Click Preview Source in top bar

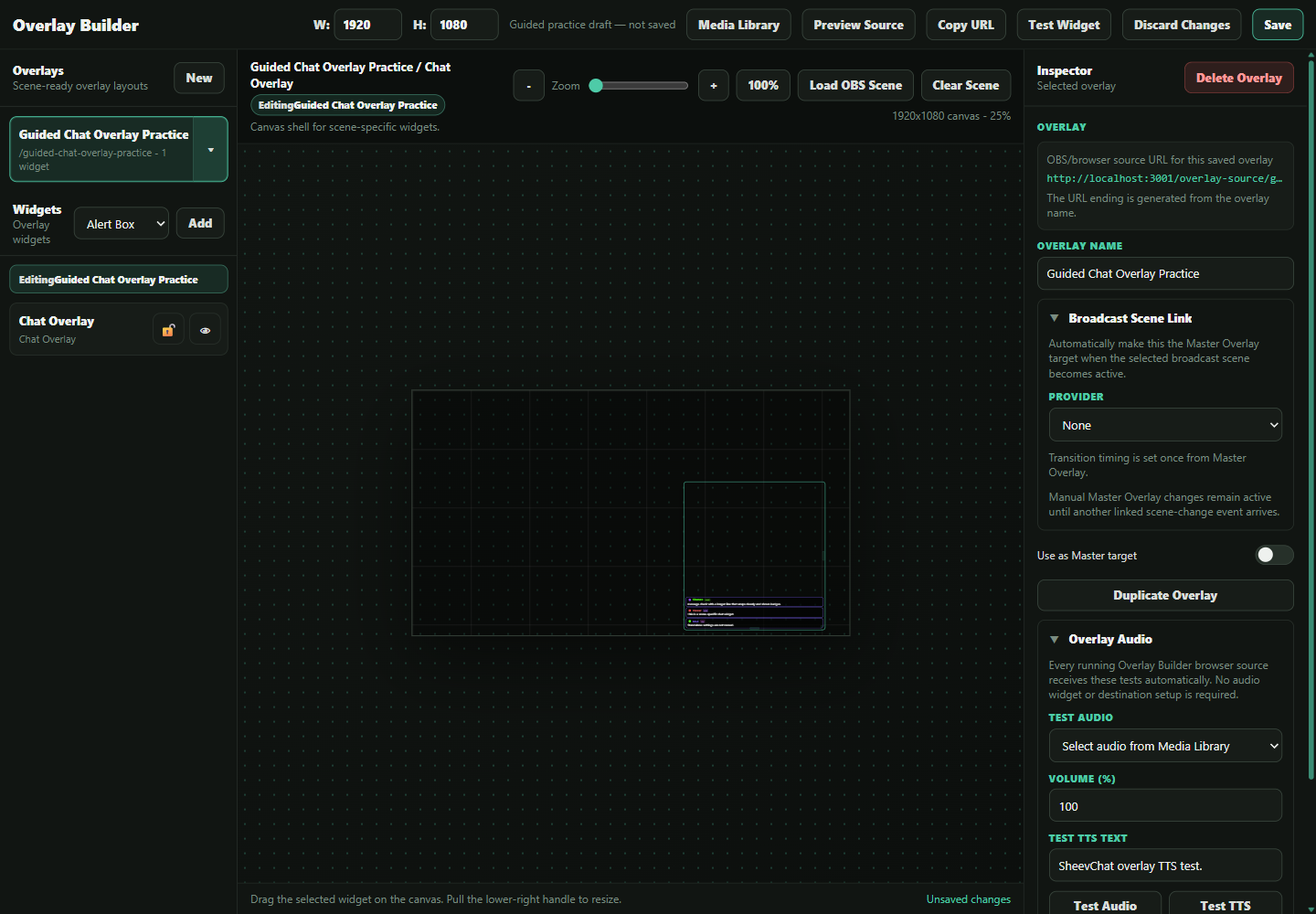pyautogui.click(x=858, y=25)
